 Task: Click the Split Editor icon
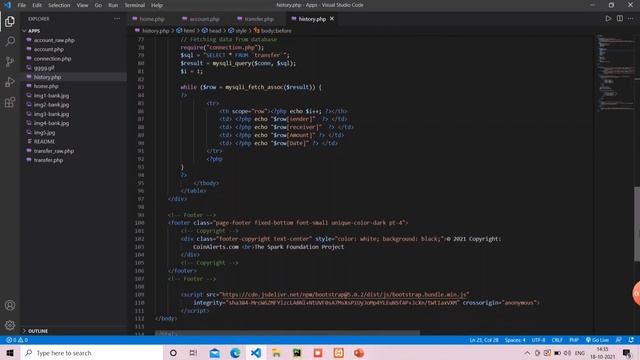pyautogui.click(x=620, y=19)
